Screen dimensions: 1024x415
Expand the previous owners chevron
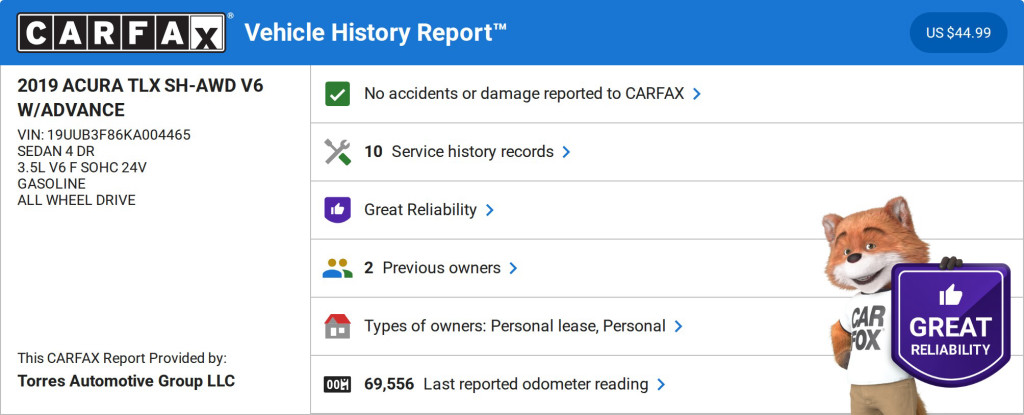click(x=513, y=268)
